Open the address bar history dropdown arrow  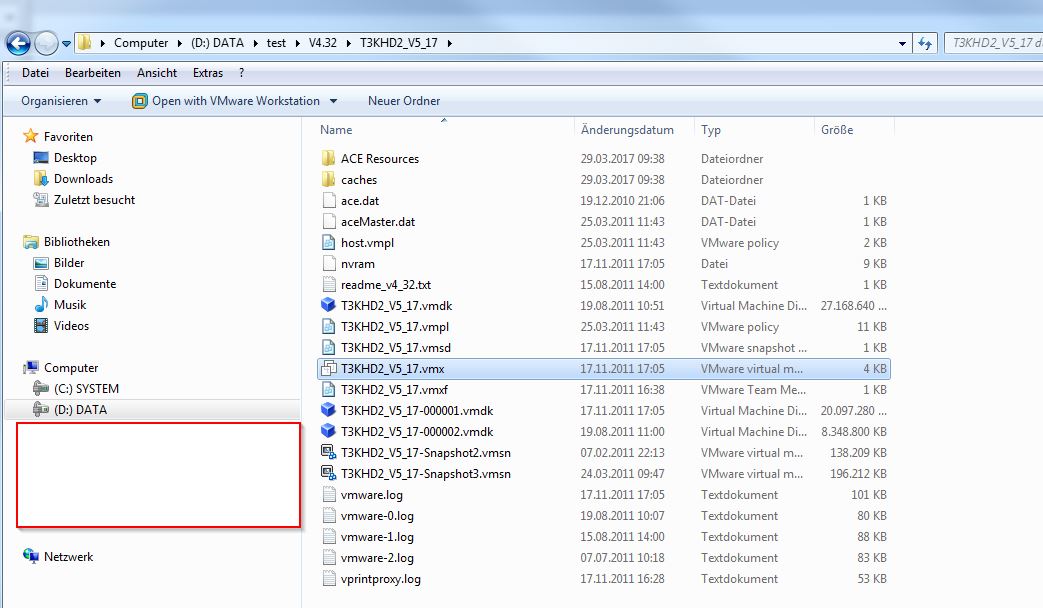[x=902, y=43]
